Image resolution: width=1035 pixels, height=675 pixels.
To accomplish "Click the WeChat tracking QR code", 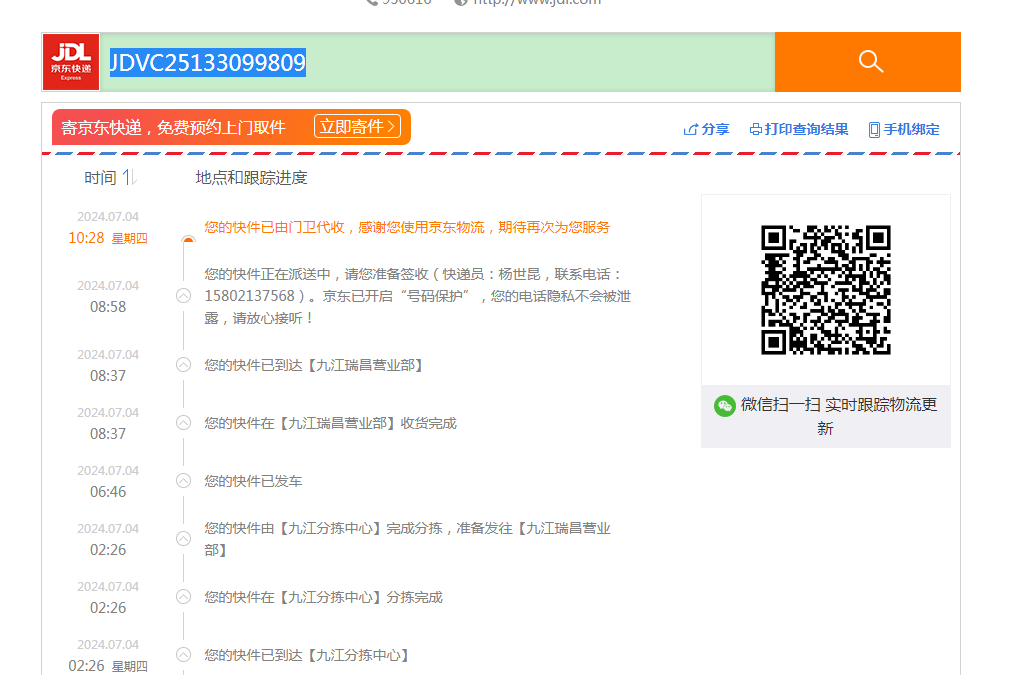I will [826, 290].
